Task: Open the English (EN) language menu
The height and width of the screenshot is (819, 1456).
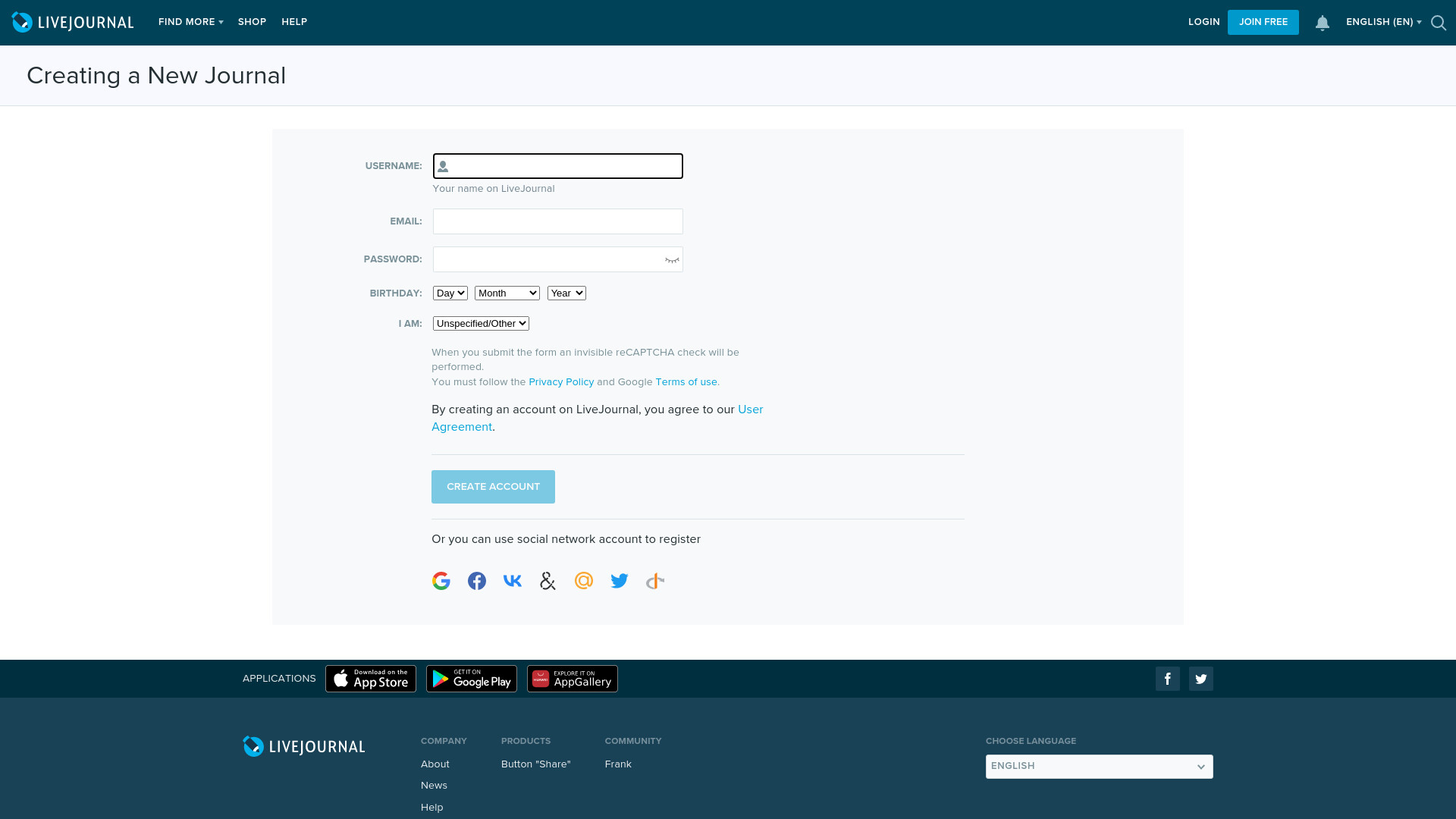Action: [x=1384, y=22]
